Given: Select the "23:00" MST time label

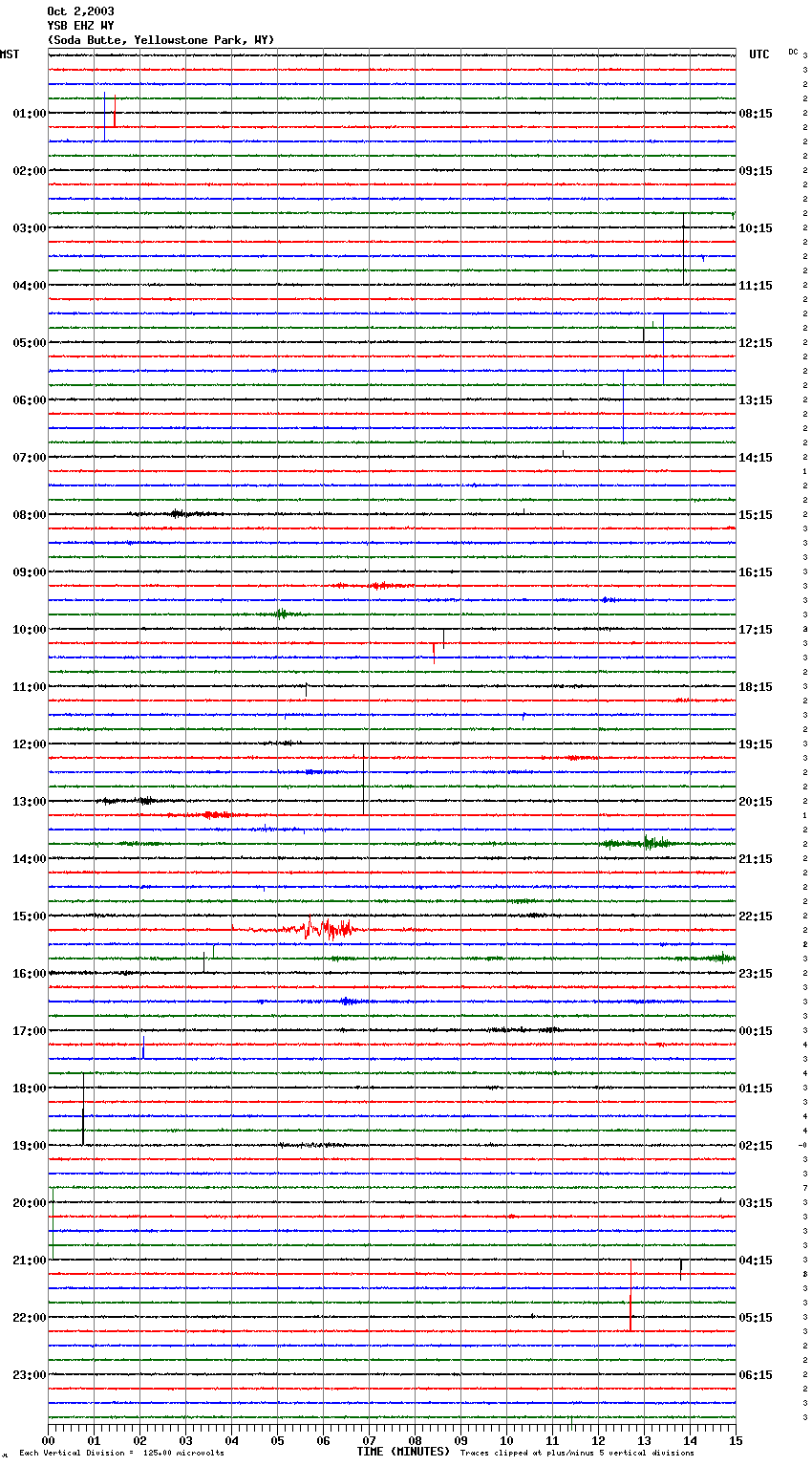Looking at the screenshot, I should pyautogui.click(x=30, y=1375).
